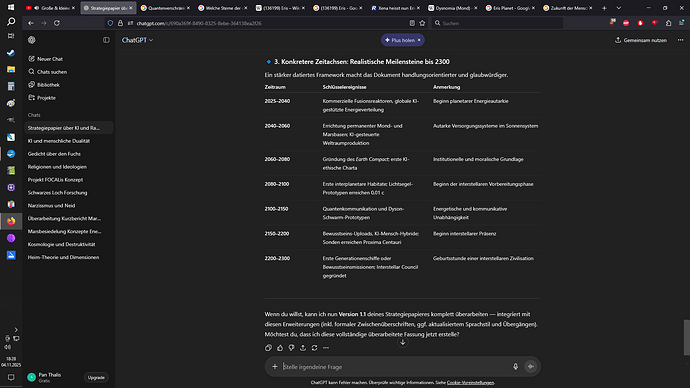Click Gemeinsam nutzen to share the chat
The width and height of the screenshot is (690, 388).
641,40
